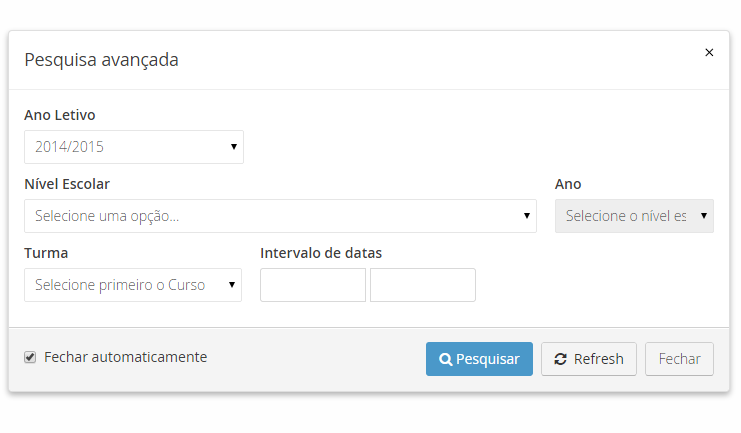Toggle via the Fechar automaticamente label text
The width and height of the screenshot is (741, 433).
(125, 357)
